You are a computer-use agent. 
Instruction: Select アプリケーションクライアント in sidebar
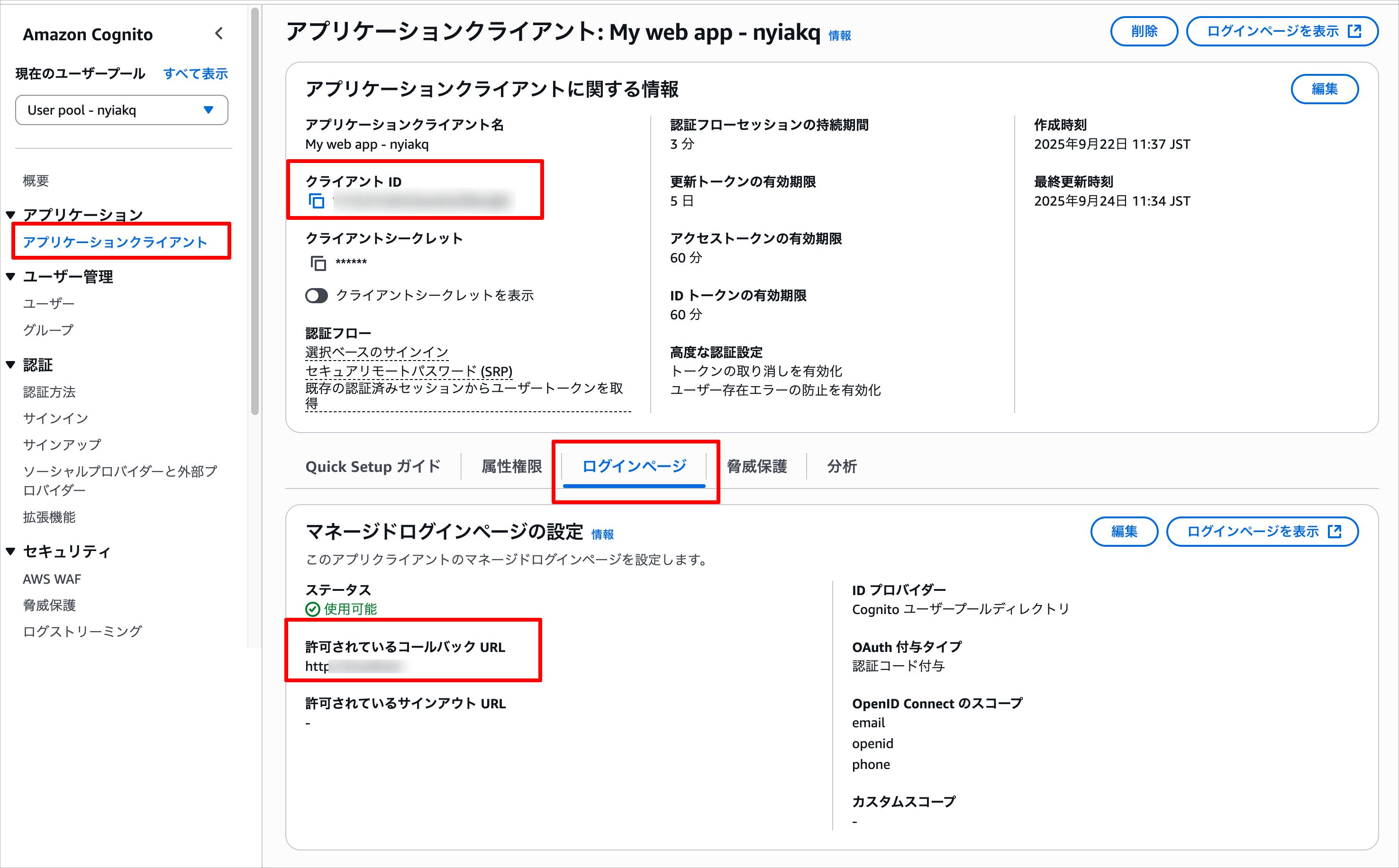coord(115,242)
